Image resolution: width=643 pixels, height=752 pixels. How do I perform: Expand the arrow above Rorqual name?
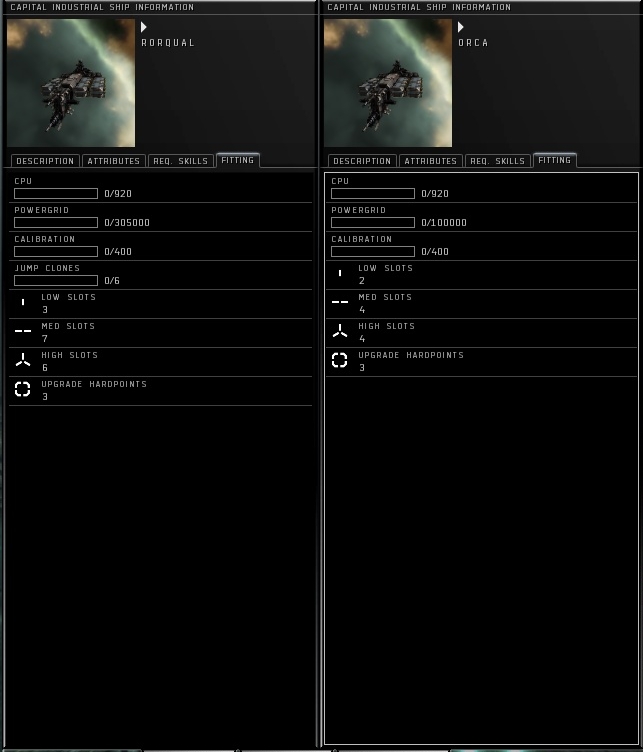tap(144, 27)
